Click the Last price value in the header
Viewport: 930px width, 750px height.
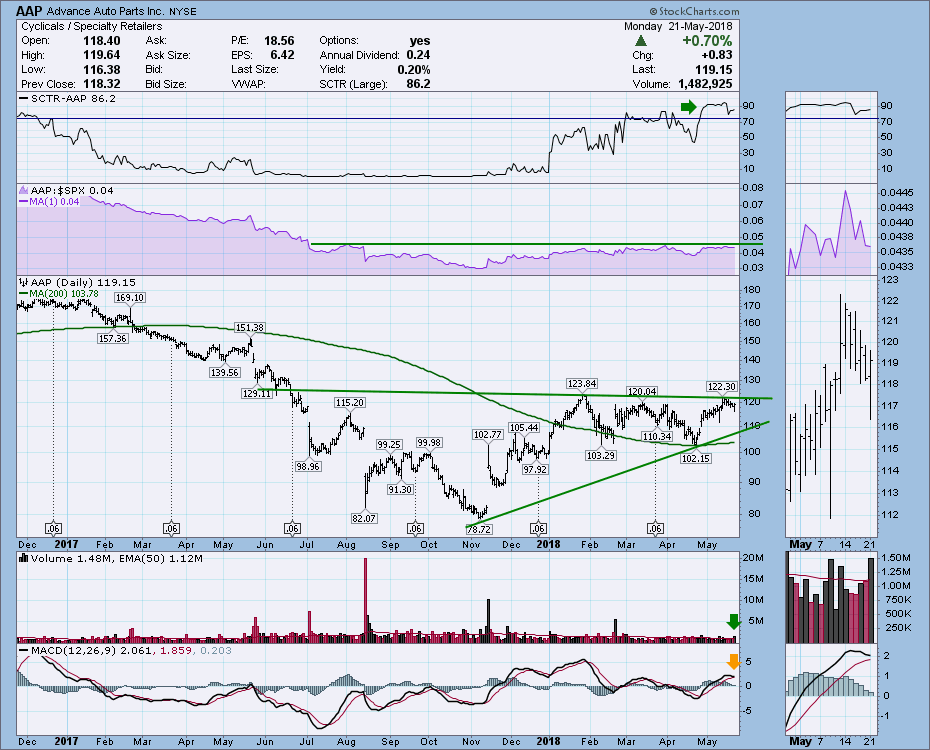click(714, 69)
